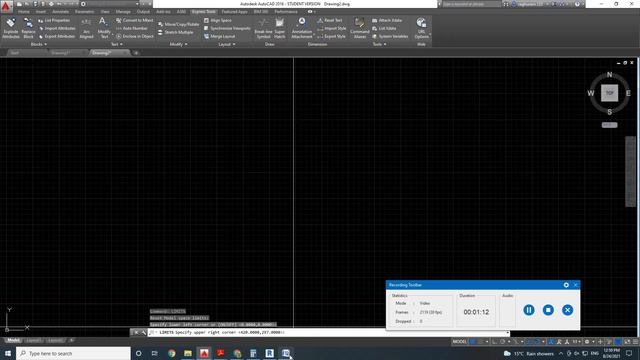Switch to the Model layout tab
The height and width of the screenshot is (360, 640).
(x=13, y=340)
